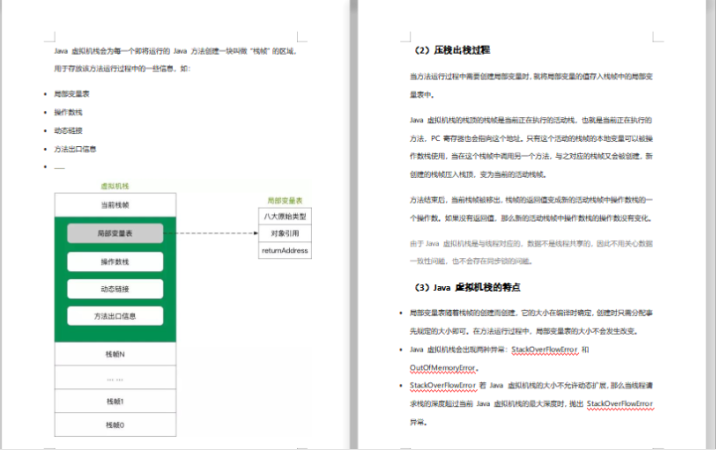Click the gray paragraph line starting "由于 Java 虚拟机栈"
The width and height of the screenshot is (720, 450).
click(531, 243)
